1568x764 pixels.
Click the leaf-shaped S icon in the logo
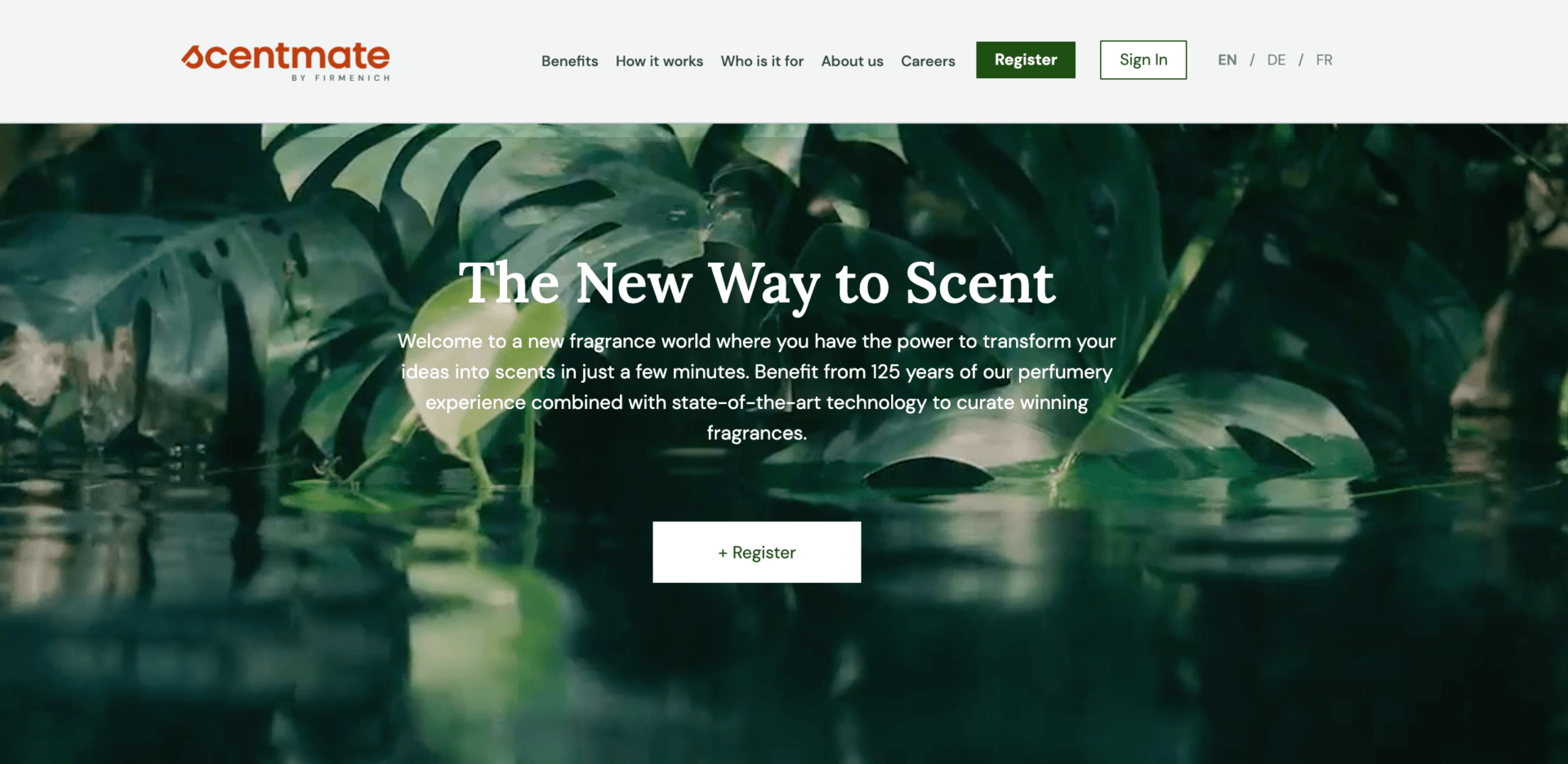coord(192,56)
